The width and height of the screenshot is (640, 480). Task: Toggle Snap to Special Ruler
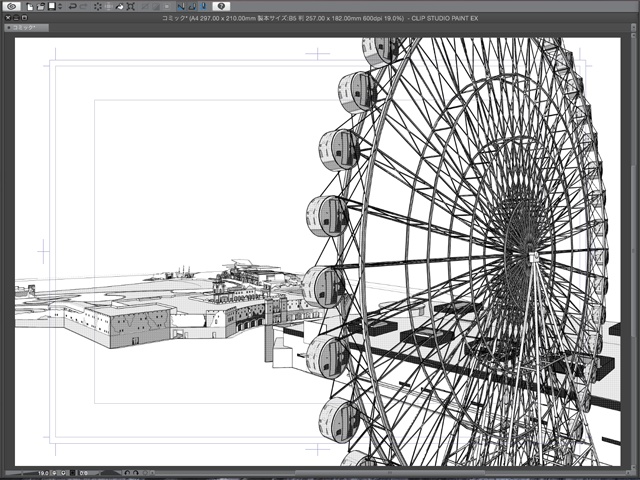(192, 7)
